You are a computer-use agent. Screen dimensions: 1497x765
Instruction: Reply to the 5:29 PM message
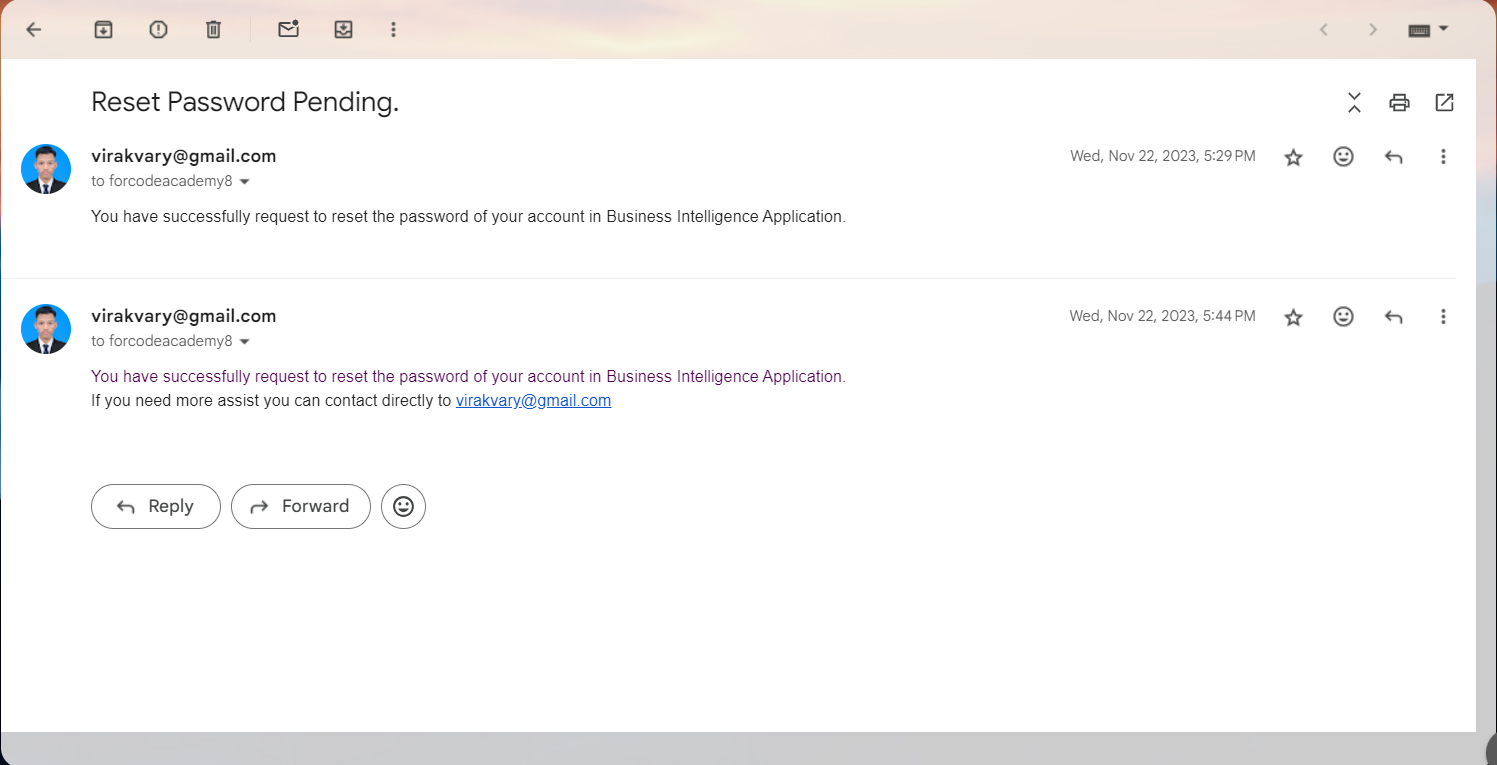coord(1393,157)
